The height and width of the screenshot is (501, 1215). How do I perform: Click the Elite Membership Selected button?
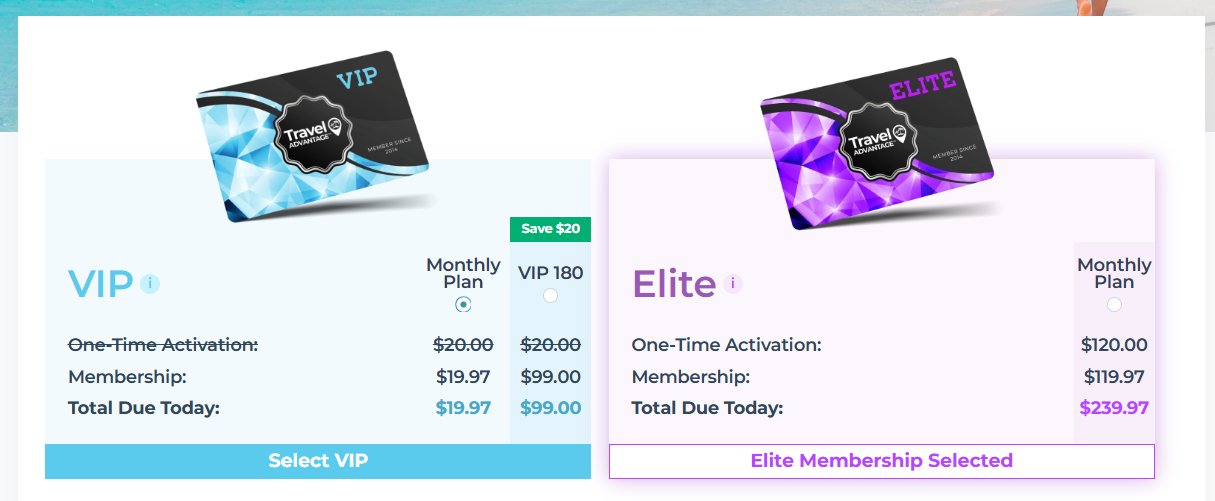[x=881, y=461]
